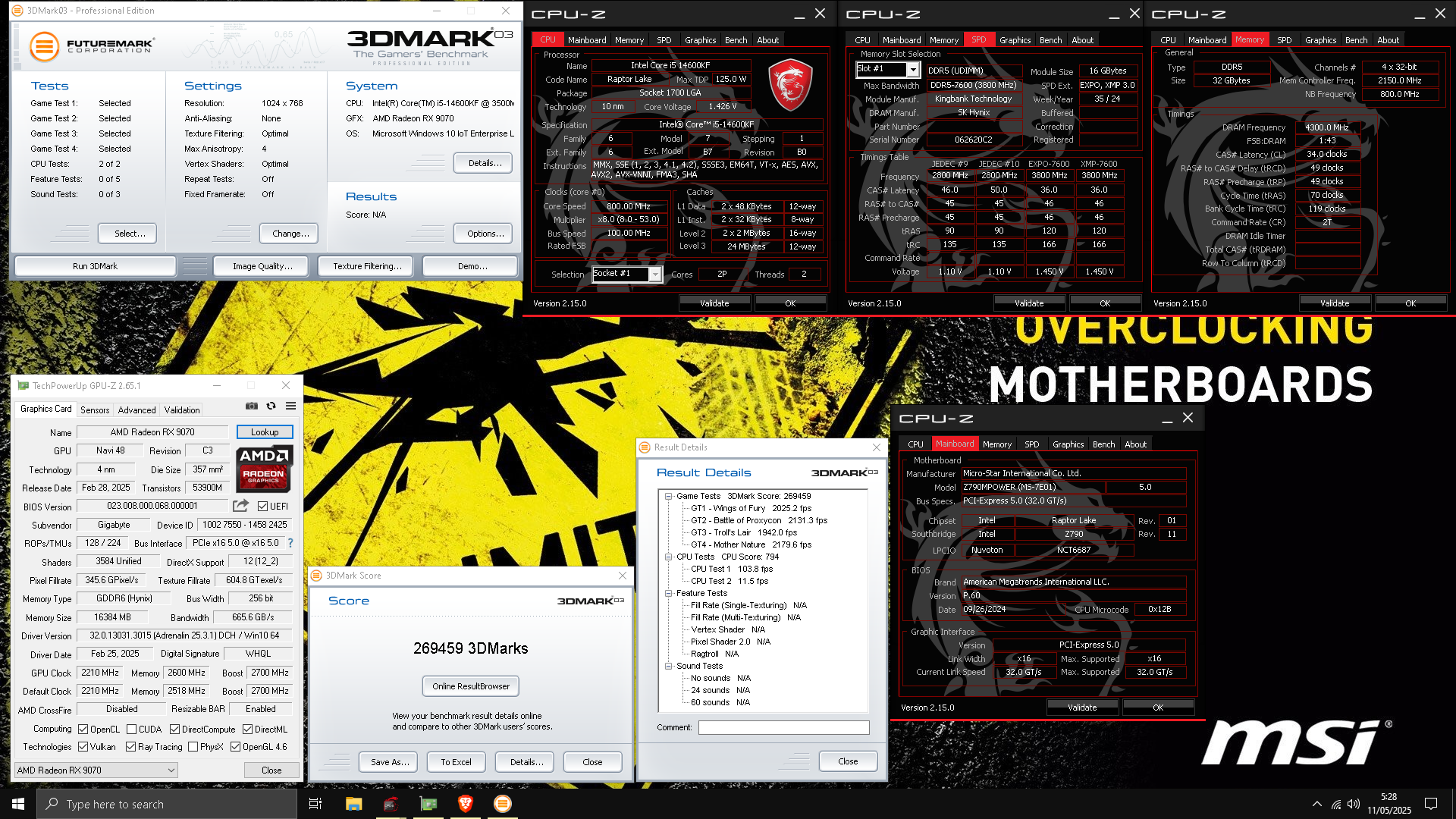Image resolution: width=1456 pixels, height=819 pixels.
Task: Click the Result Details window title icon
Action: pos(645,447)
